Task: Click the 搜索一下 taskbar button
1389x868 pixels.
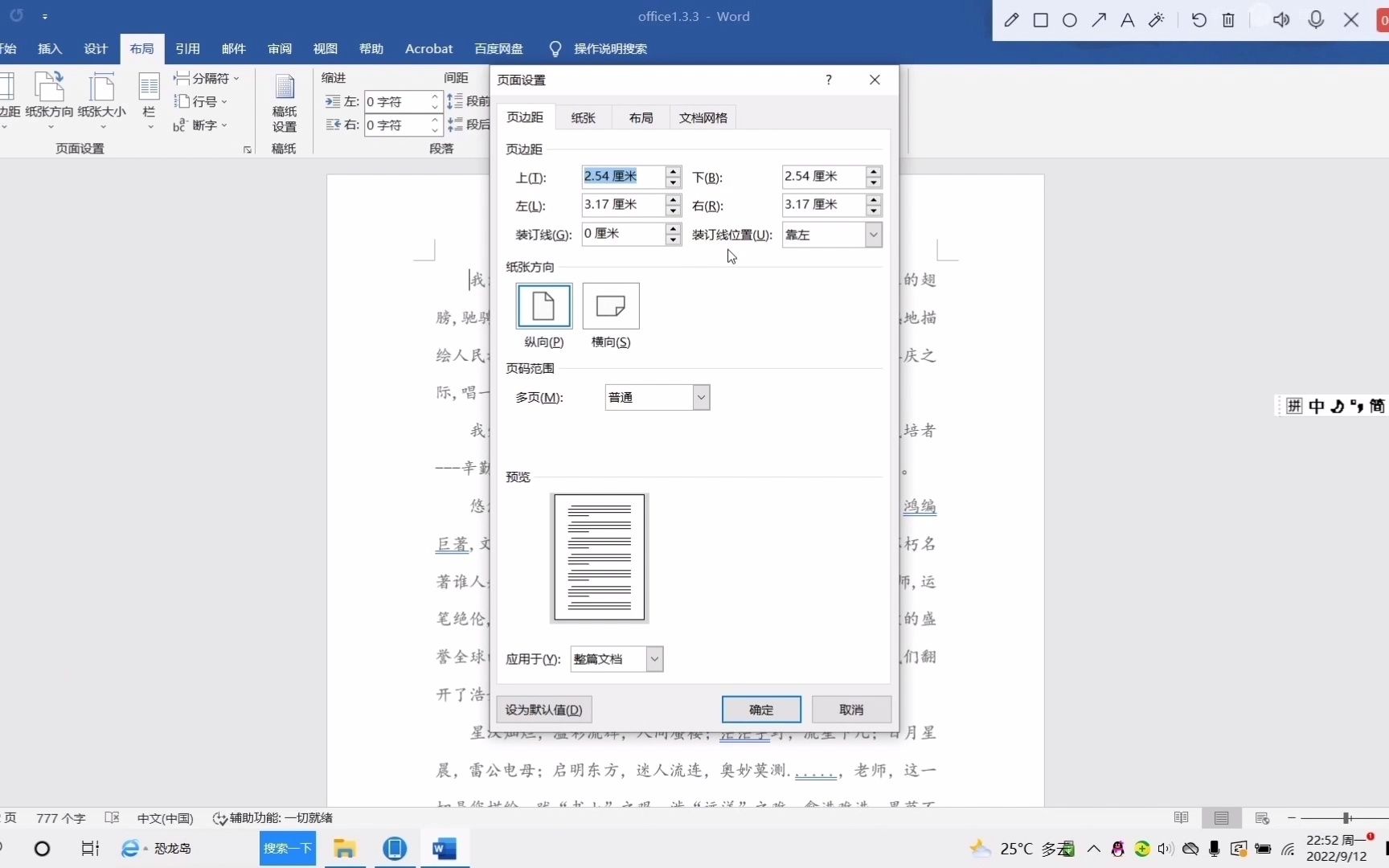Action: point(288,849)
